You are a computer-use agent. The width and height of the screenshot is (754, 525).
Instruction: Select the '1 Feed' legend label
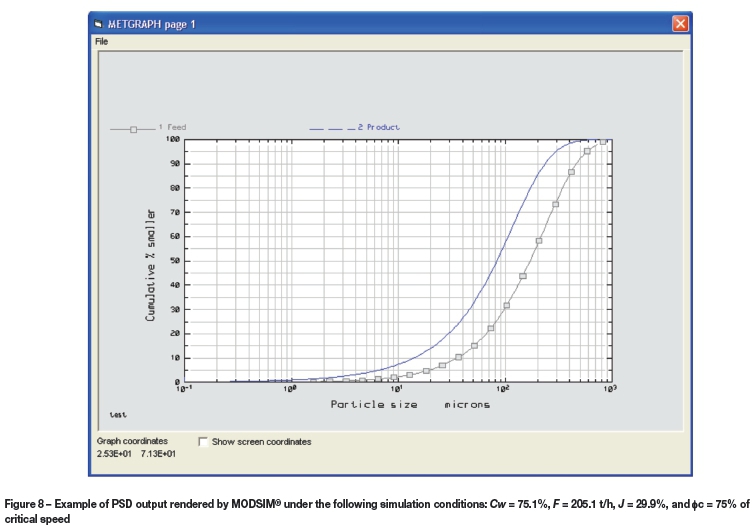[x=173, y=128]
